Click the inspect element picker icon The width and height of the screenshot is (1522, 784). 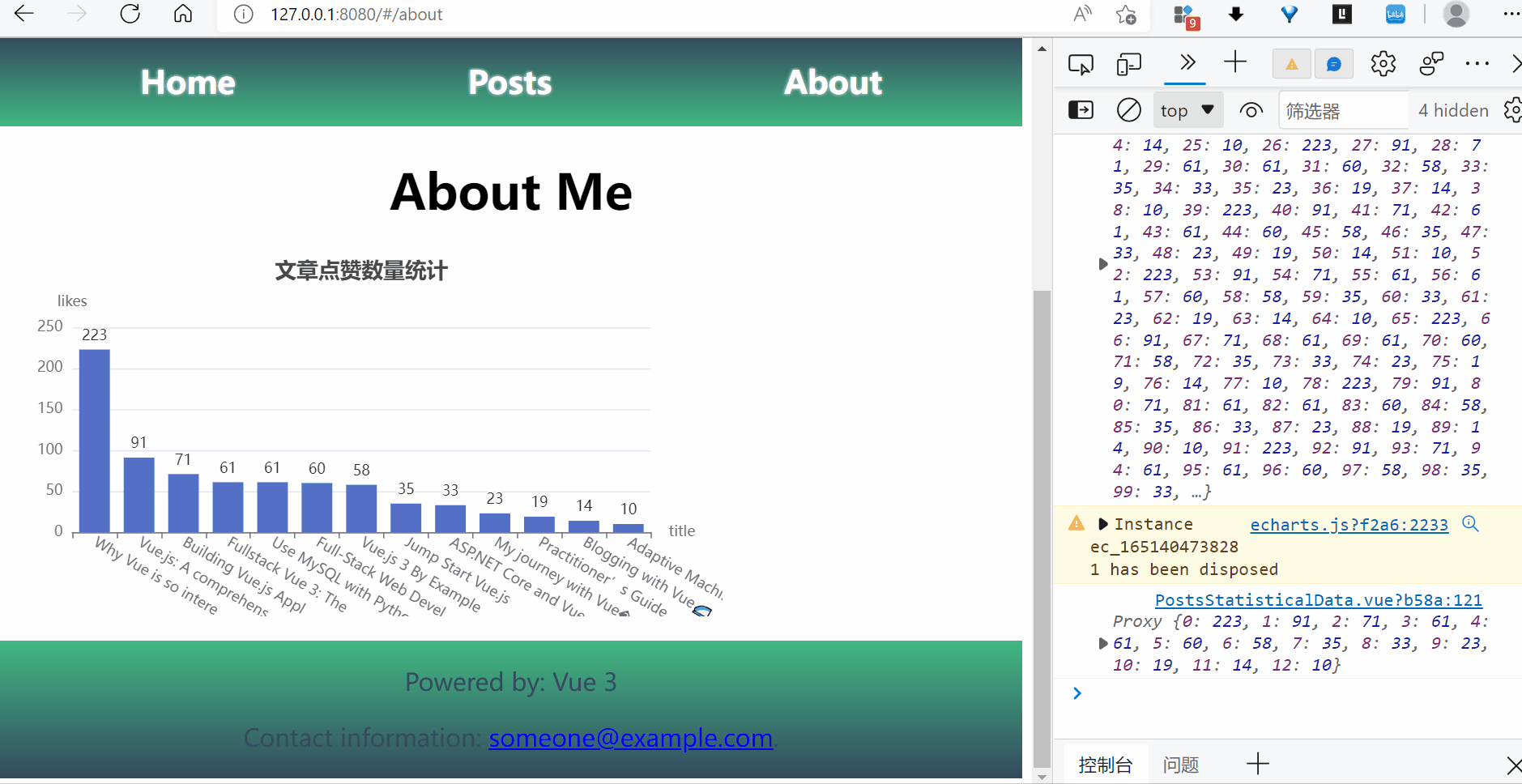click(x=1081, y=64)
